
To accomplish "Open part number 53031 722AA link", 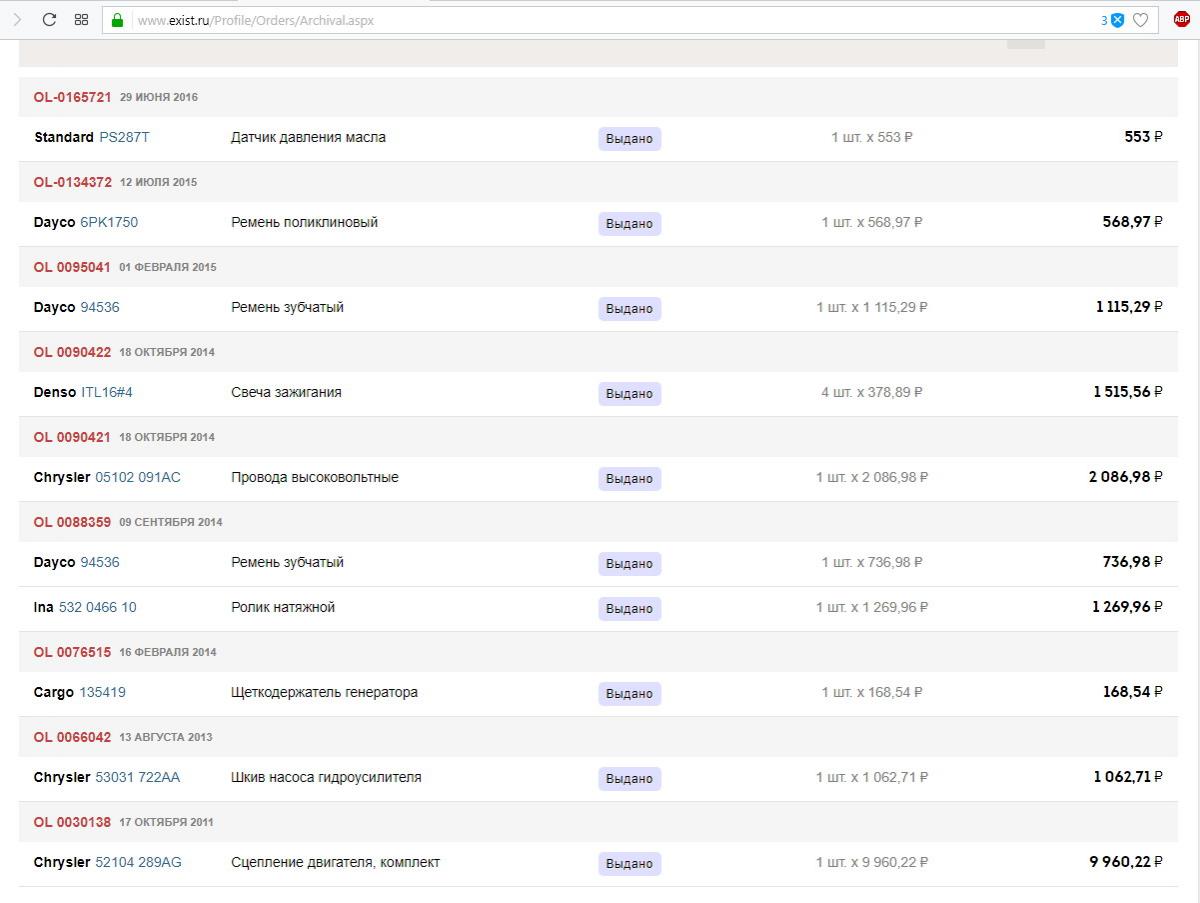I will (138, 777).
